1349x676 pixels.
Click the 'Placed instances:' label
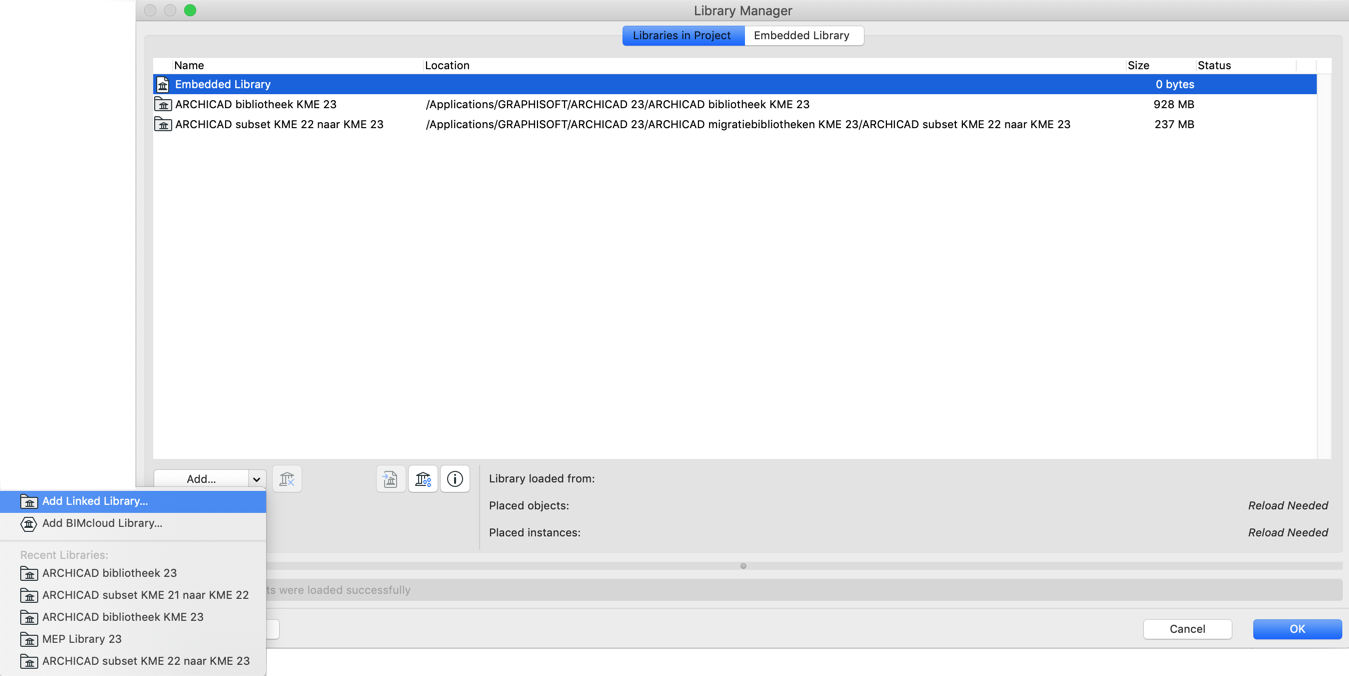coord(535,533)
